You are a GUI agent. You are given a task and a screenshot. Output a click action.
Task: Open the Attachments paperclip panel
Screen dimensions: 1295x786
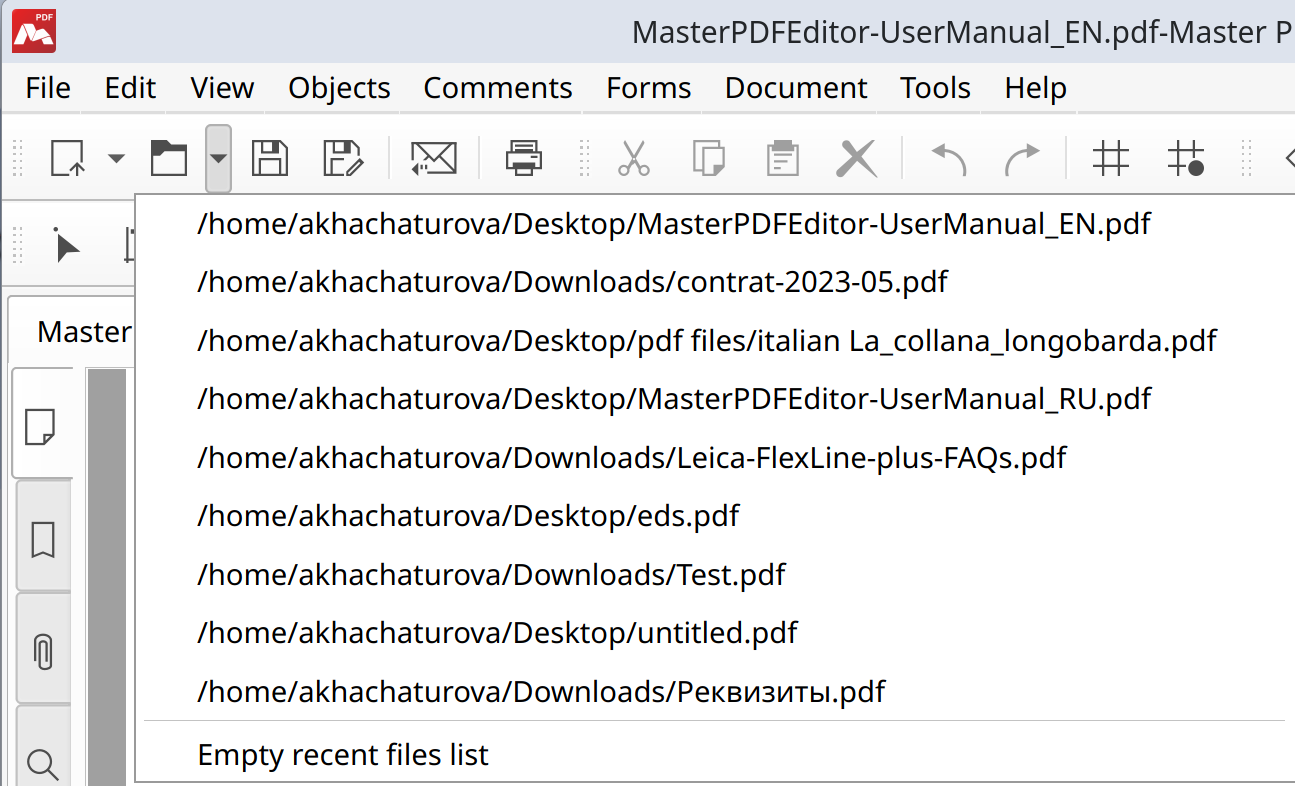[42, 650]
